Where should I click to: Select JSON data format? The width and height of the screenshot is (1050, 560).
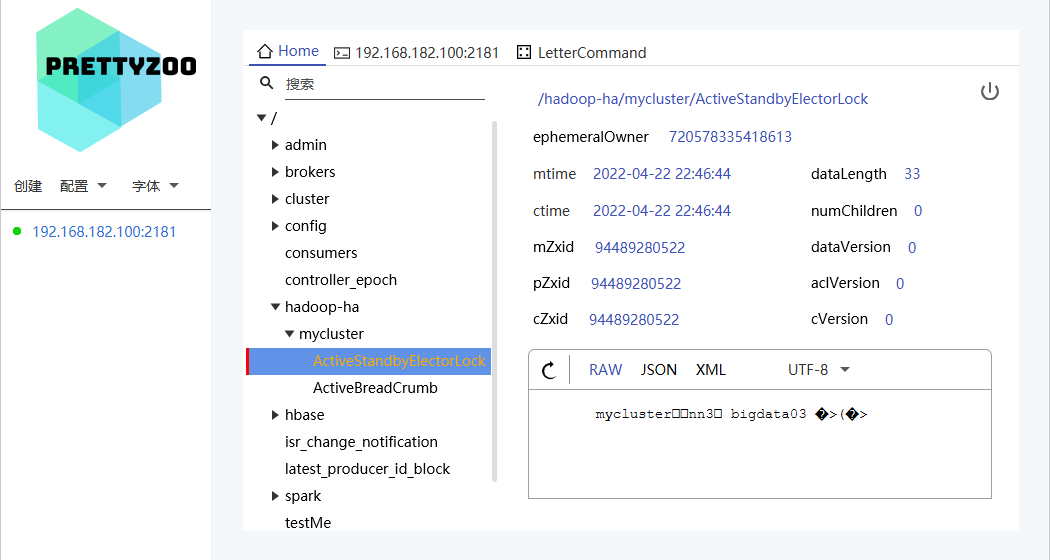(658, 370)
